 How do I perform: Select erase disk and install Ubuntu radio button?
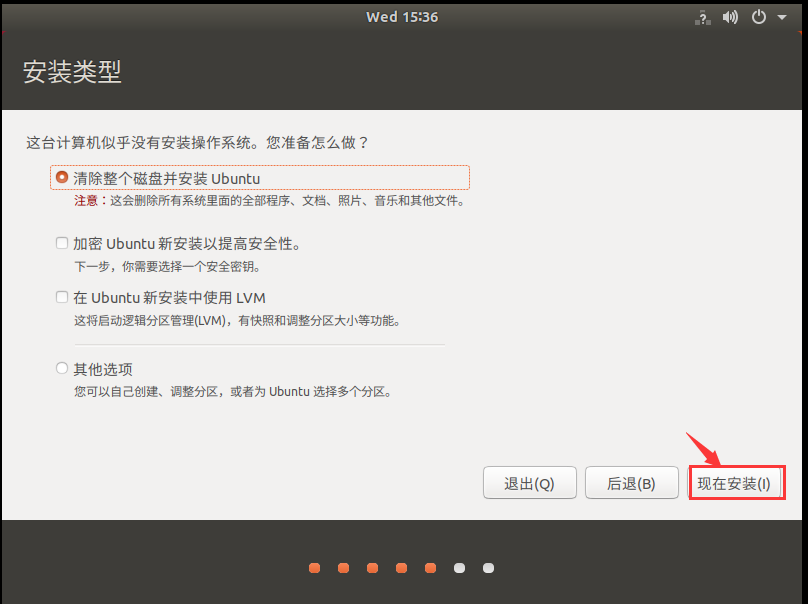[x=62, y=177]
